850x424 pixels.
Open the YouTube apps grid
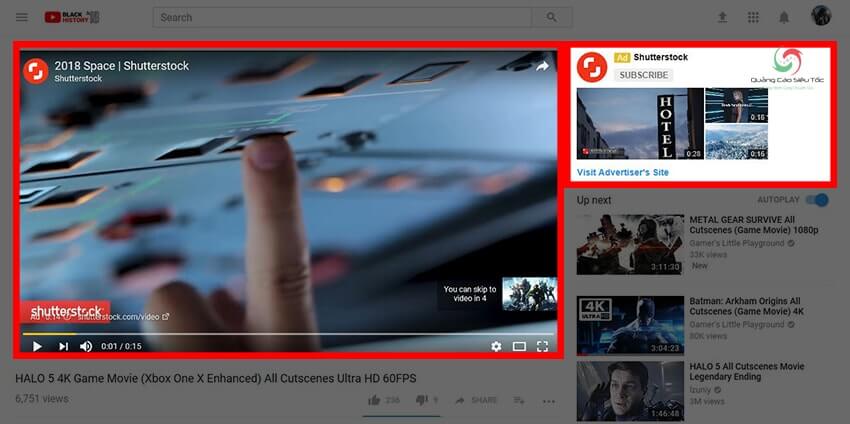pyautogui.click(x=753, y=17)
